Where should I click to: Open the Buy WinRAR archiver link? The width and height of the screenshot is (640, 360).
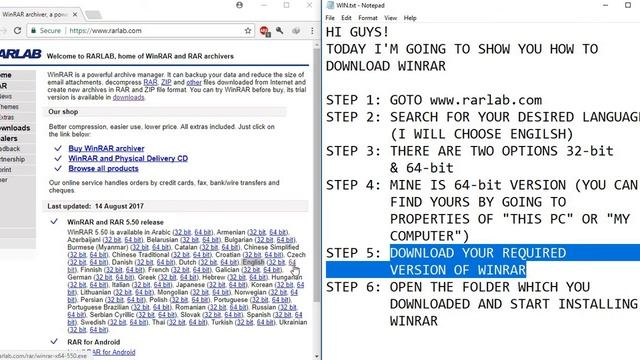click(106, 148)
